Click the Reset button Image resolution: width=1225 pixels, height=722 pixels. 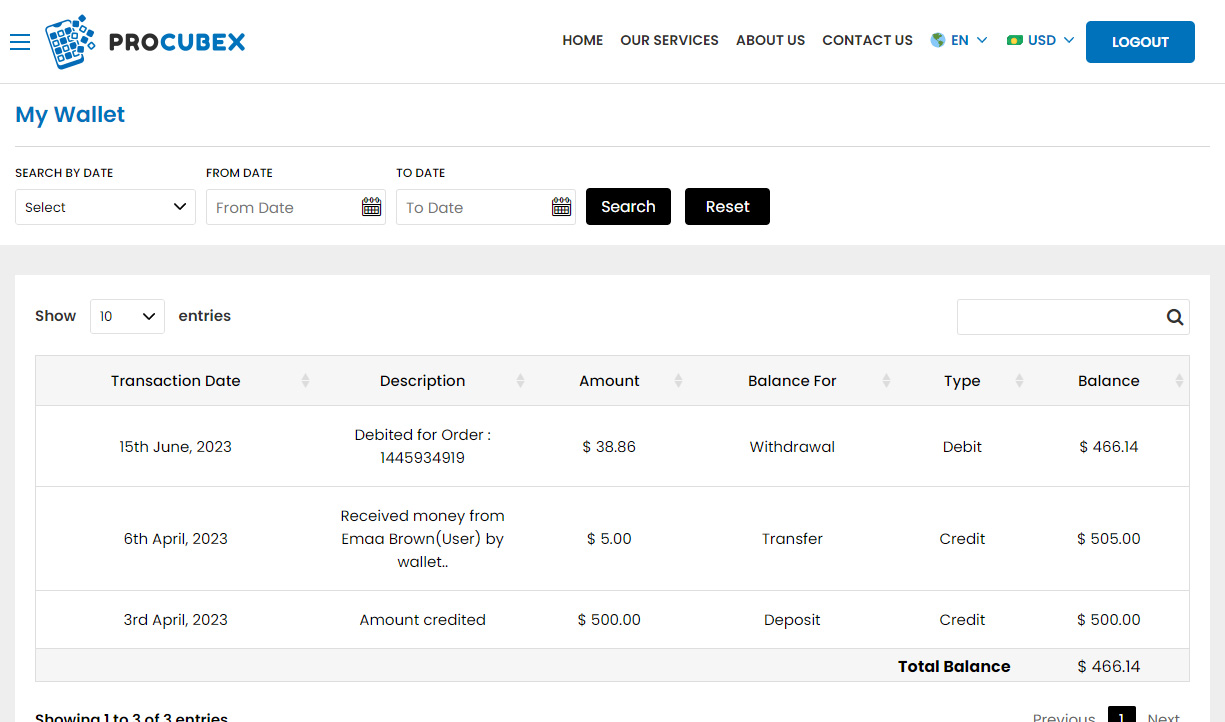point(727,207)
